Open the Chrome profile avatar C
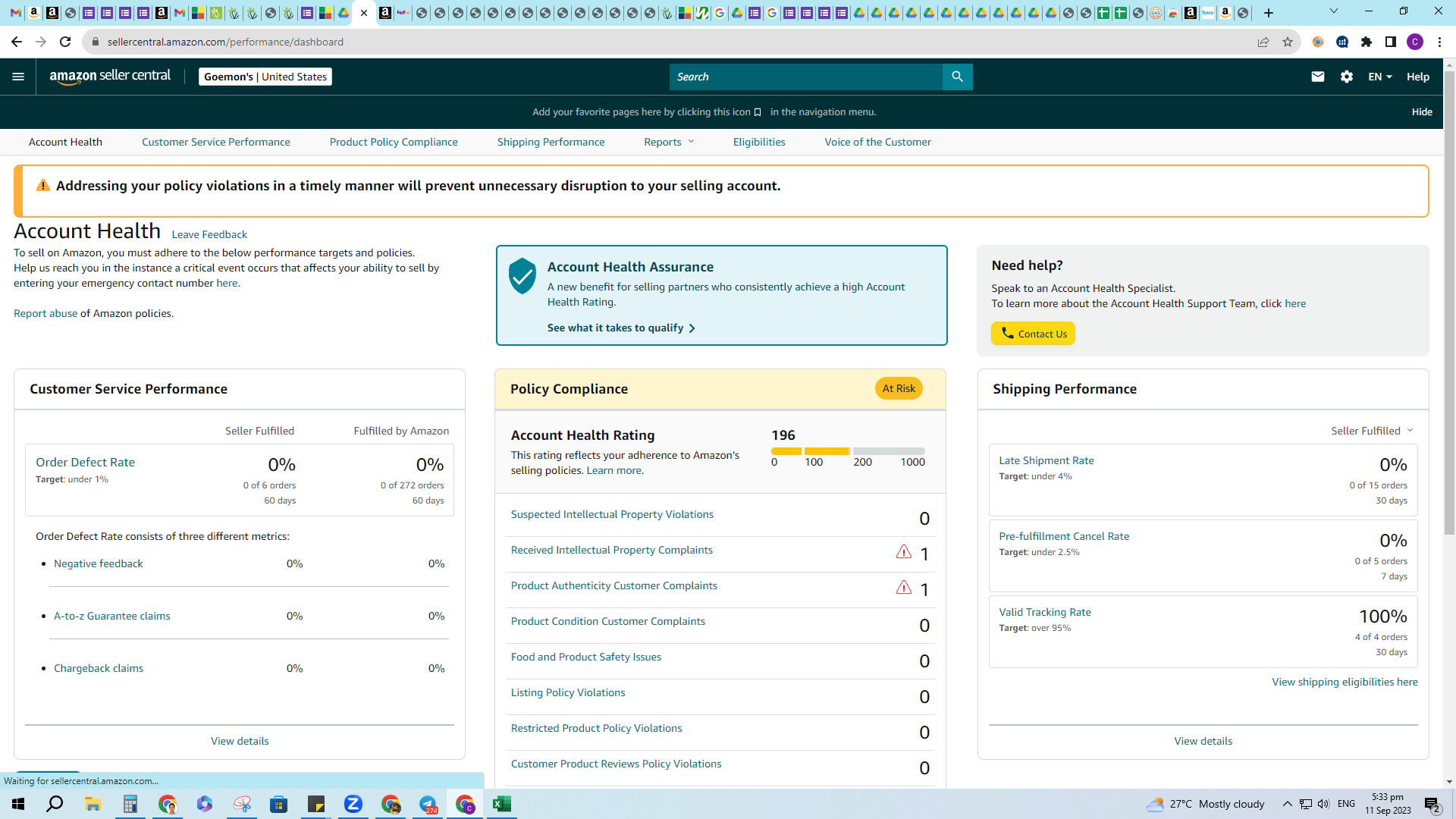This screenshot has height=819, width=1456. [x=1415, y=42]
